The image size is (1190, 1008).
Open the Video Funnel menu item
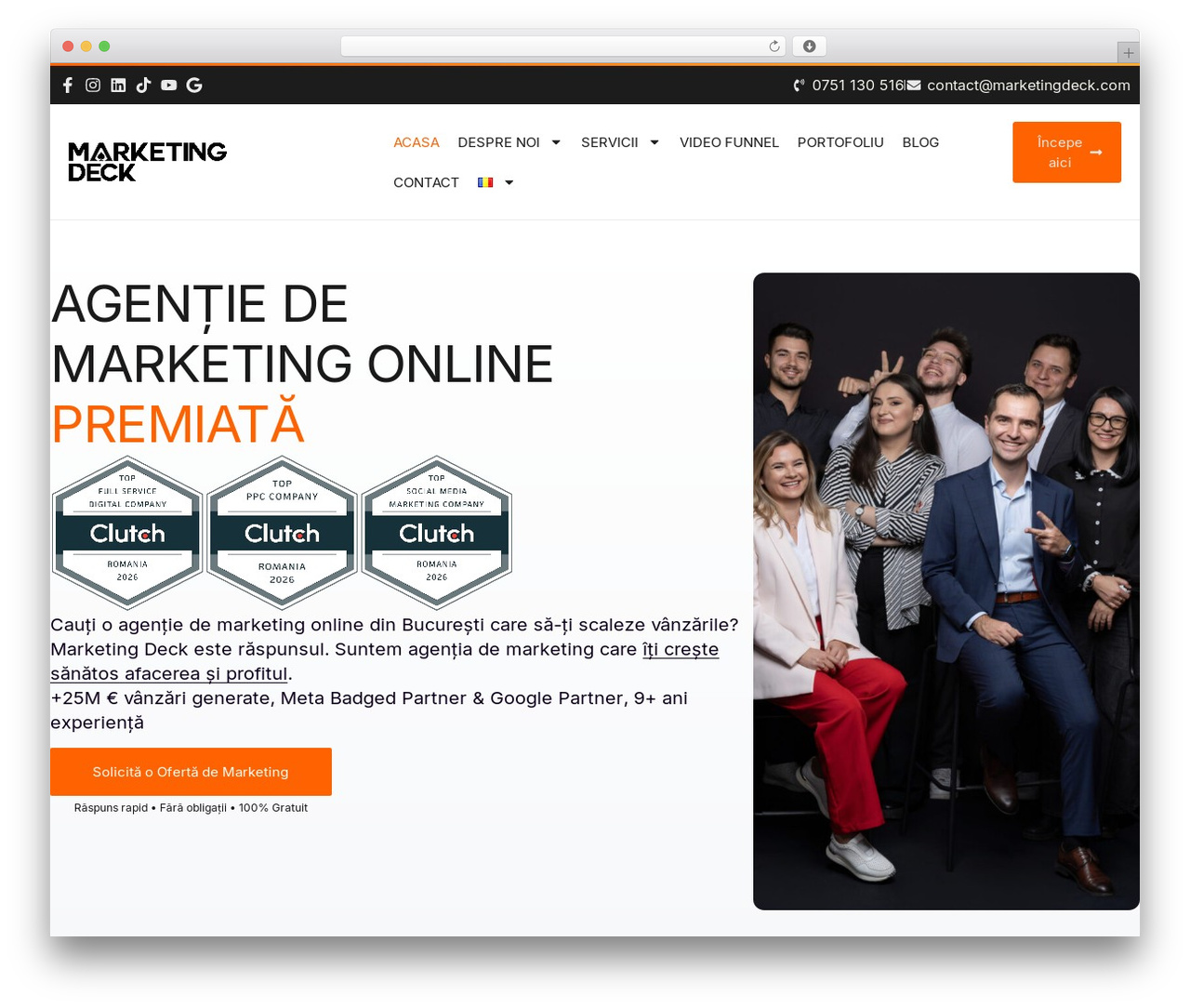pyautogui.click(x=729, y=142)
